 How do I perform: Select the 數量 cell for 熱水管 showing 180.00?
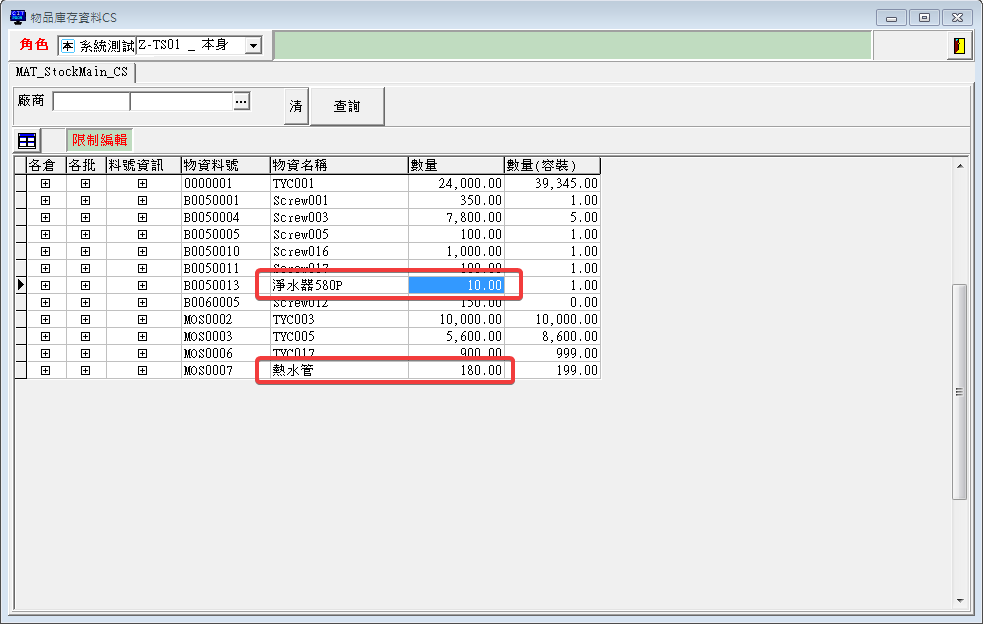point(456,371)
